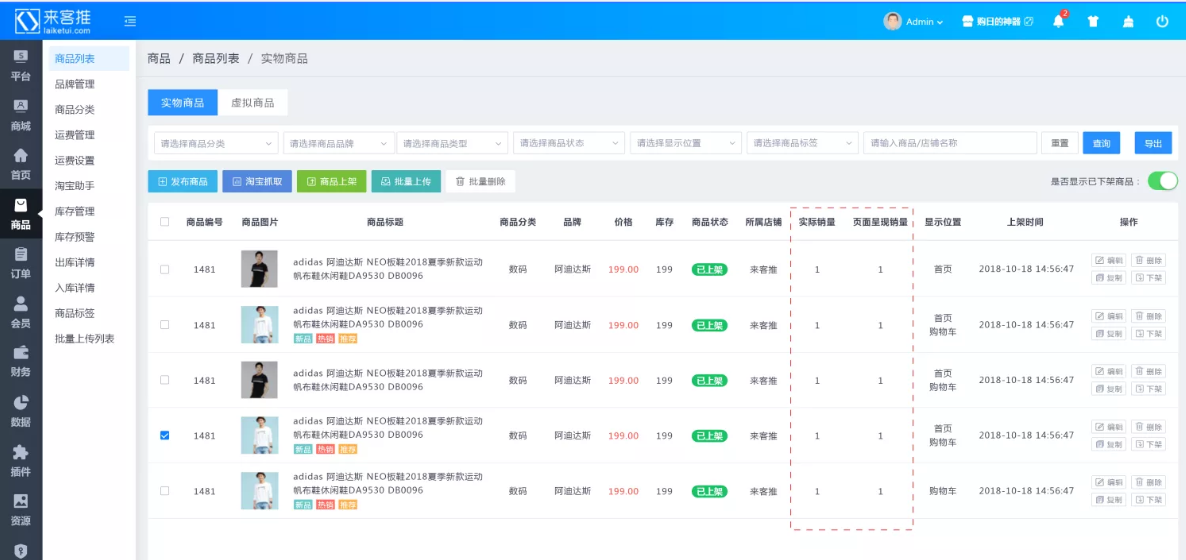Open 运费管理 in the submenu
This screenshot has width=1186, height=560.
coord(75,135)
